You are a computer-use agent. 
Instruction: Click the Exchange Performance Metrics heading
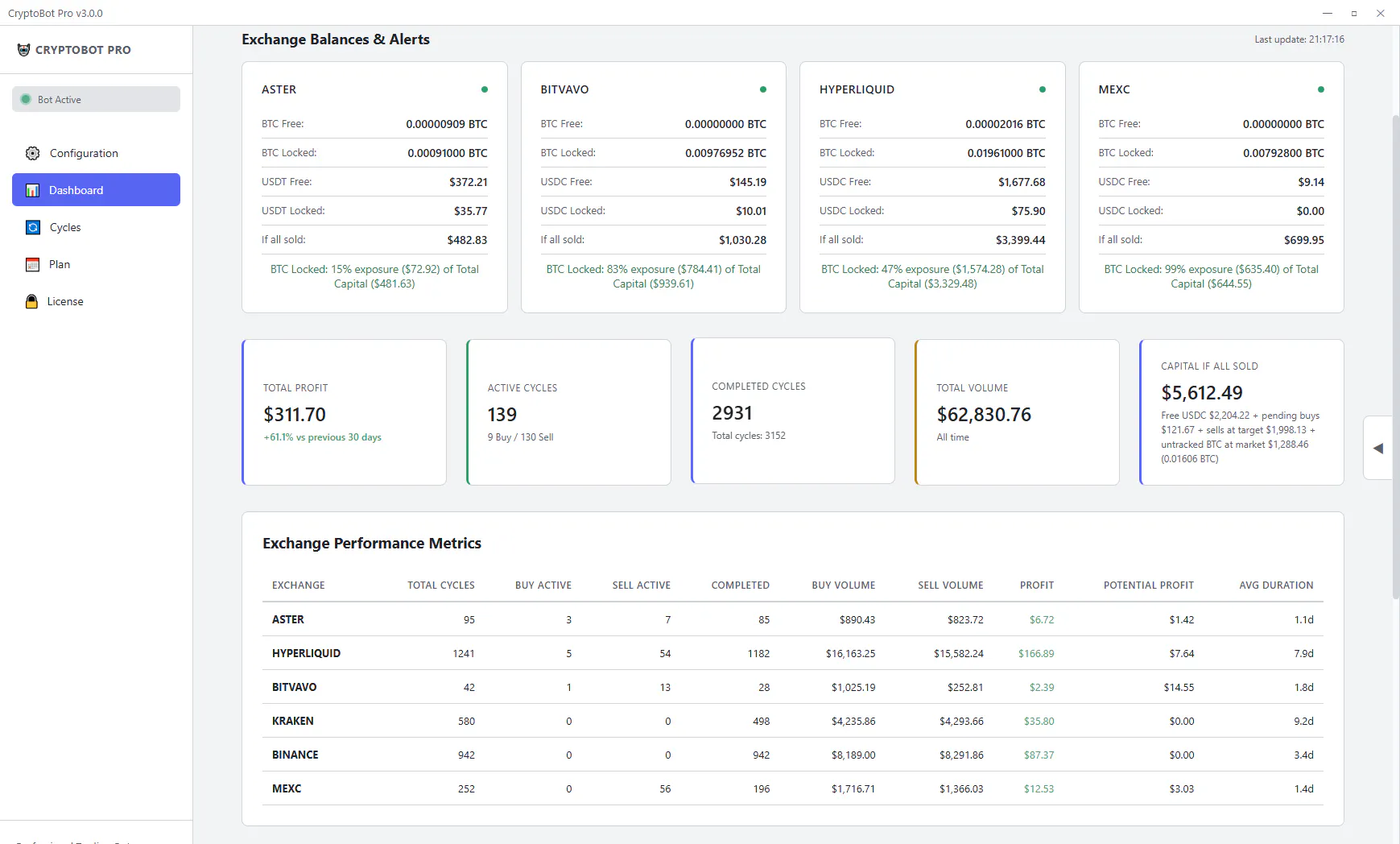click(x=372, y=544)
